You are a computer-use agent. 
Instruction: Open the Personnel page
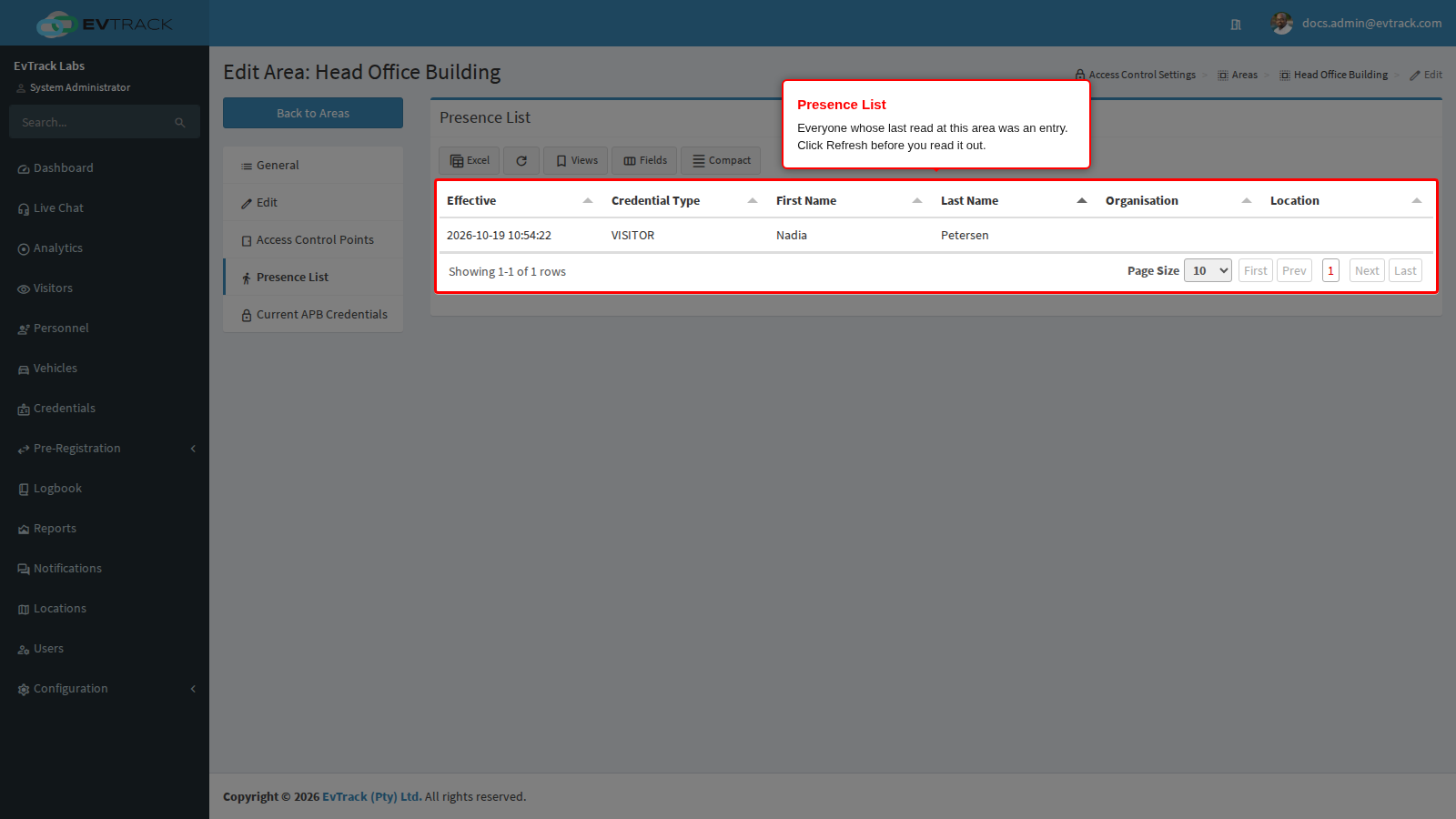pos(105,329)
